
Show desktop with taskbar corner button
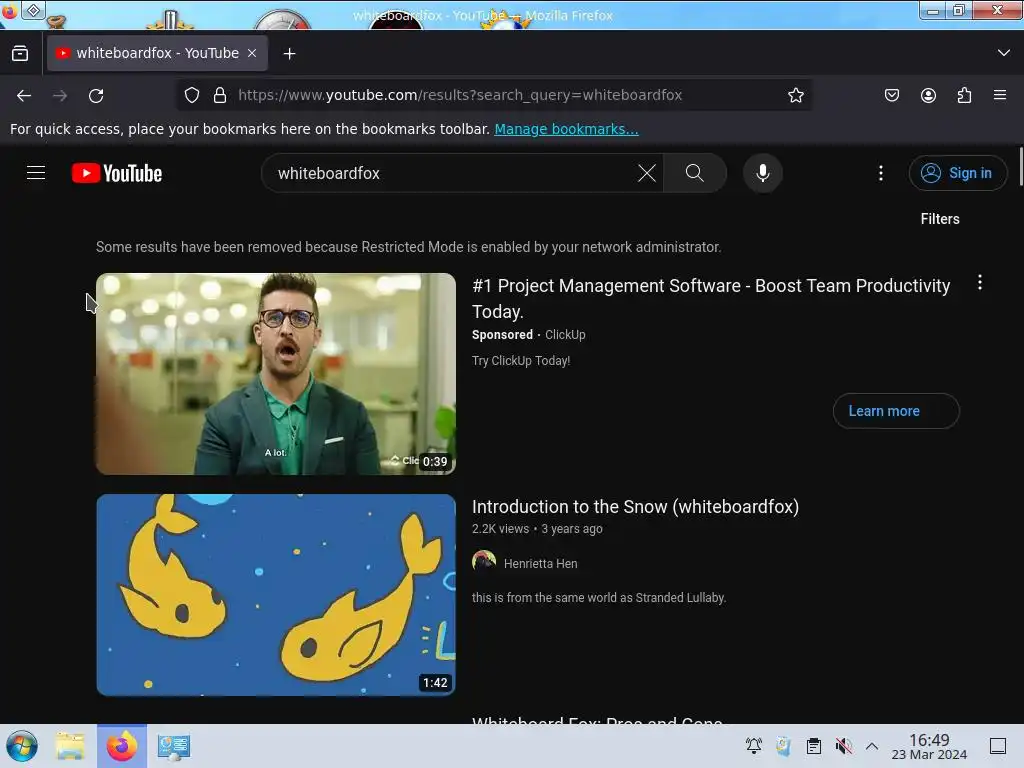click(x=998, y=746)
